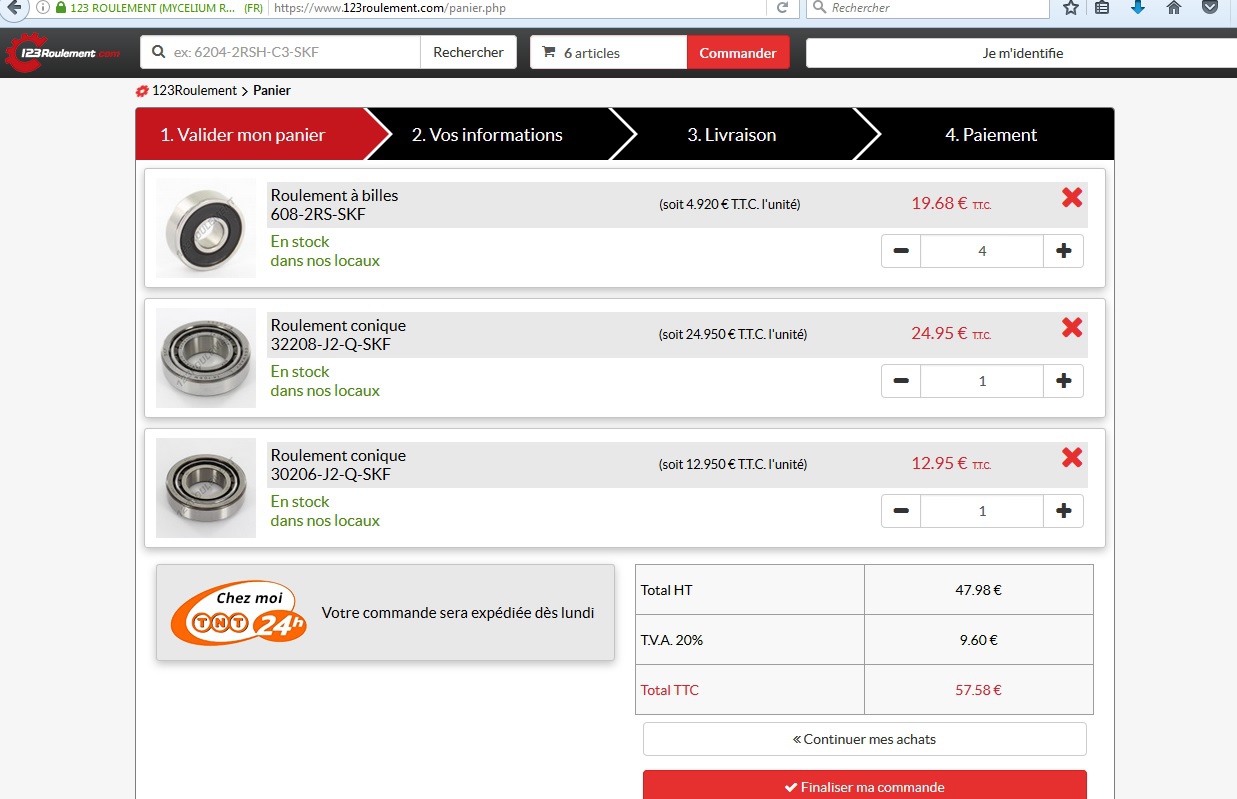
Task: Click 123Roulement breadcrumb link
Action: (194, 91)
